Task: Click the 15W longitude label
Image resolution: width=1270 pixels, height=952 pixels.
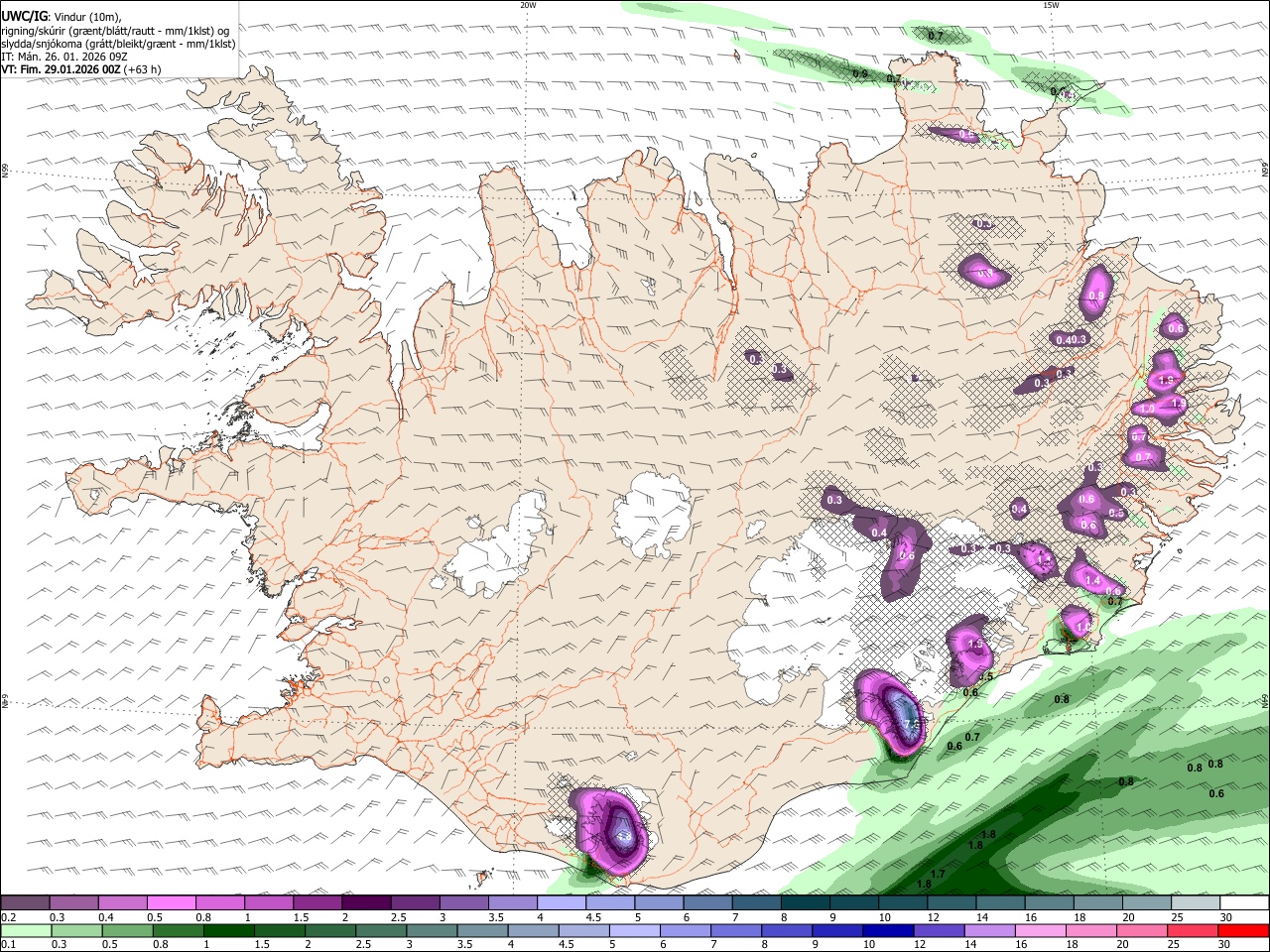Action: pyautogui.click(x=1051, y=5)
